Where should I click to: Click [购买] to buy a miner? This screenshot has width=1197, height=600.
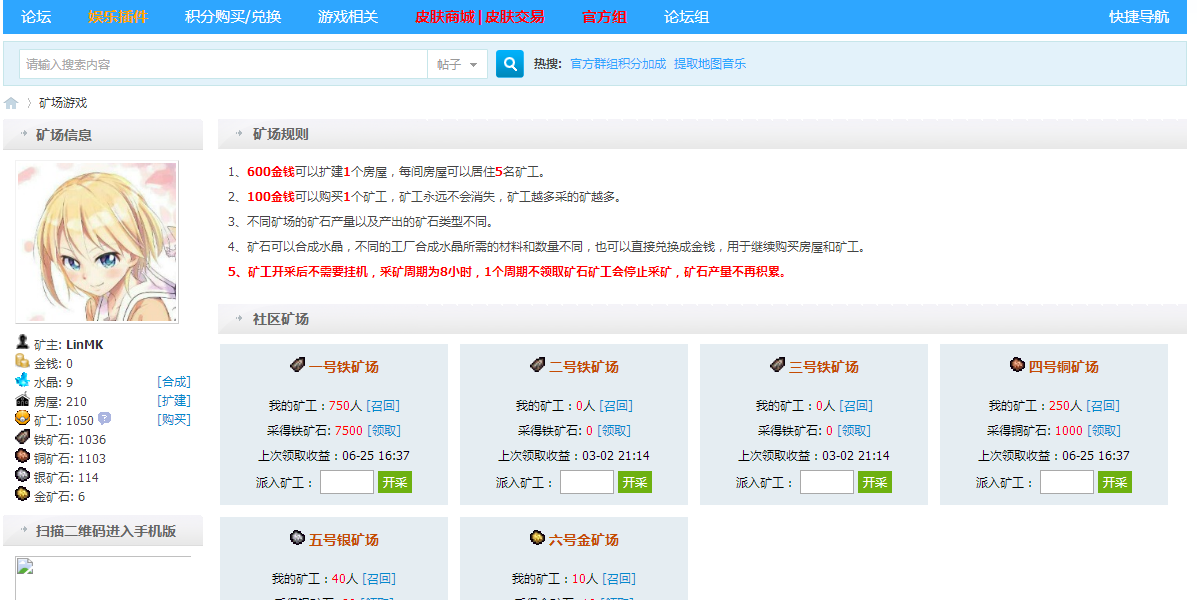[x=176, y=419]
